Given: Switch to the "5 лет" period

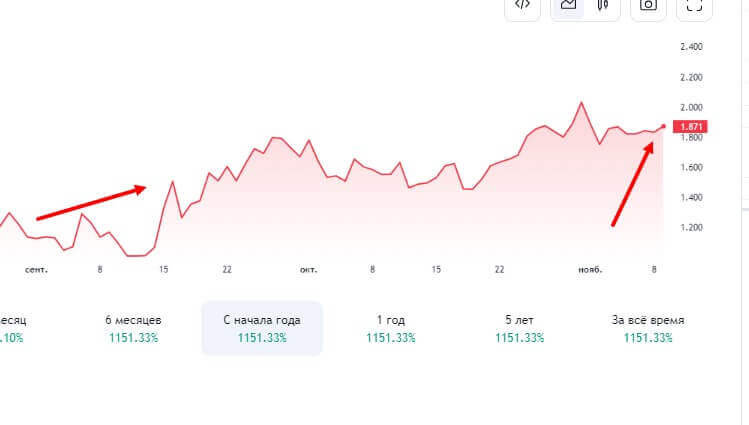Looking at the screenshot, I should tap(520, 320).
